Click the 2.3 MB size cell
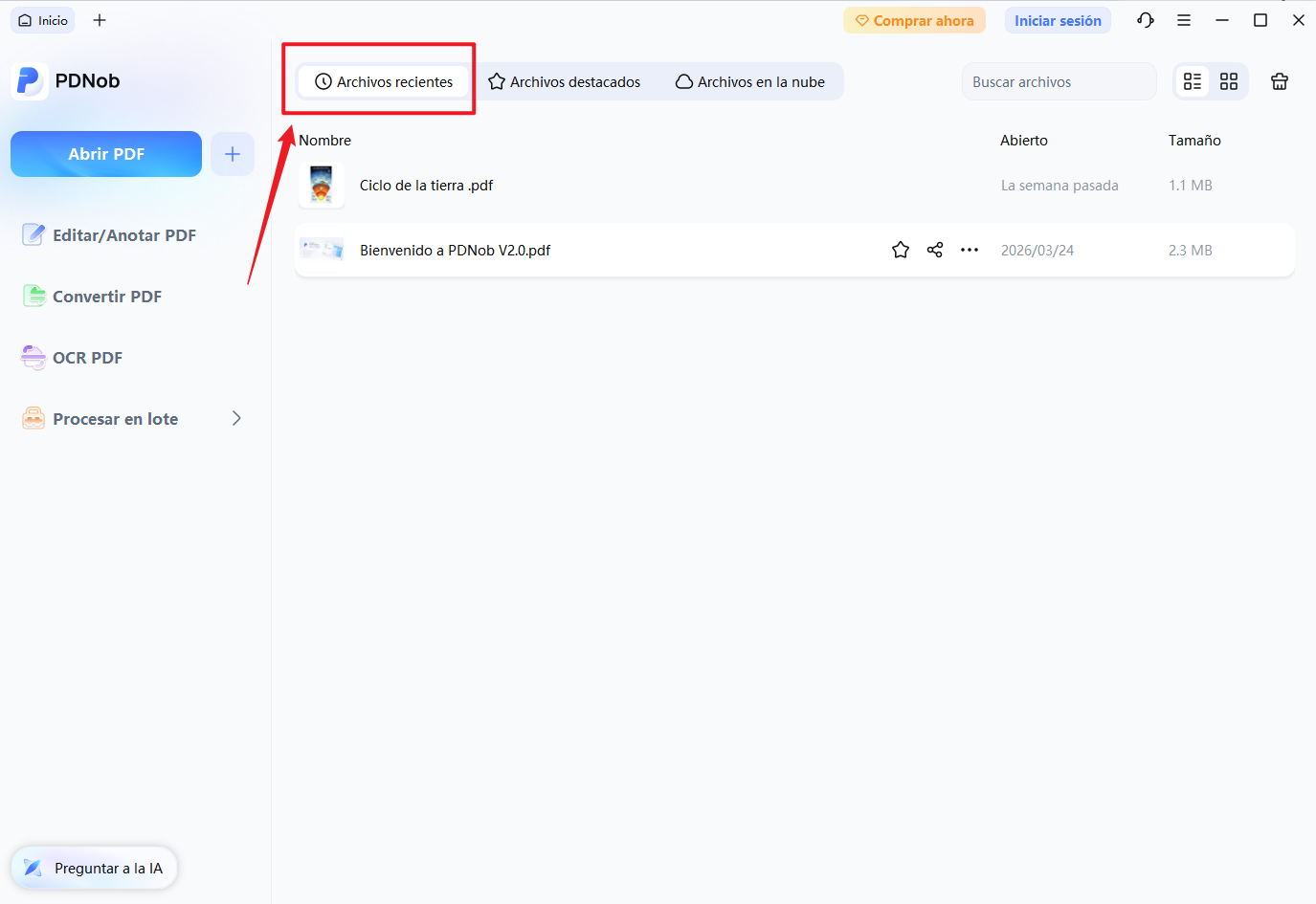The height and width of the screenshot is (904, 1316). (1191, 250)
